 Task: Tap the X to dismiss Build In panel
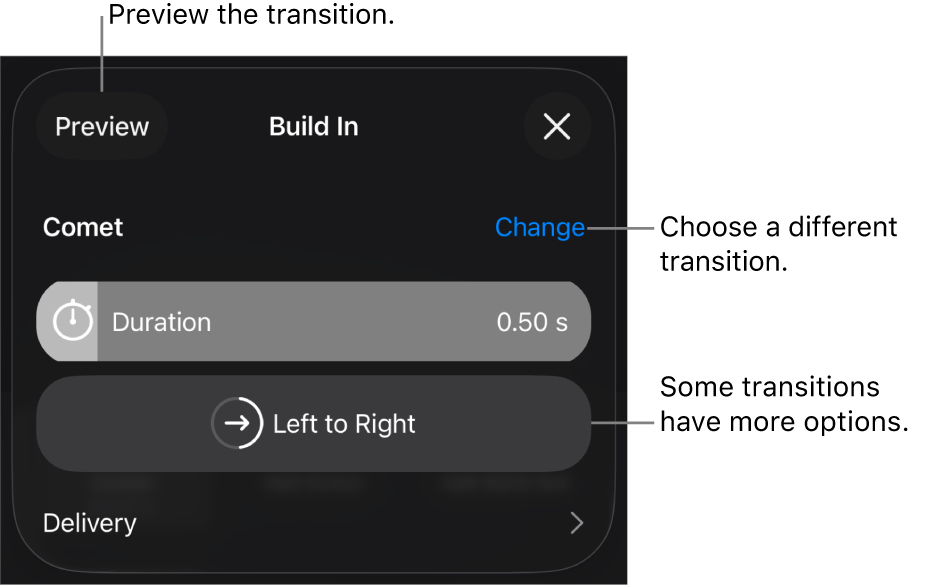click(x=557, y=128)
